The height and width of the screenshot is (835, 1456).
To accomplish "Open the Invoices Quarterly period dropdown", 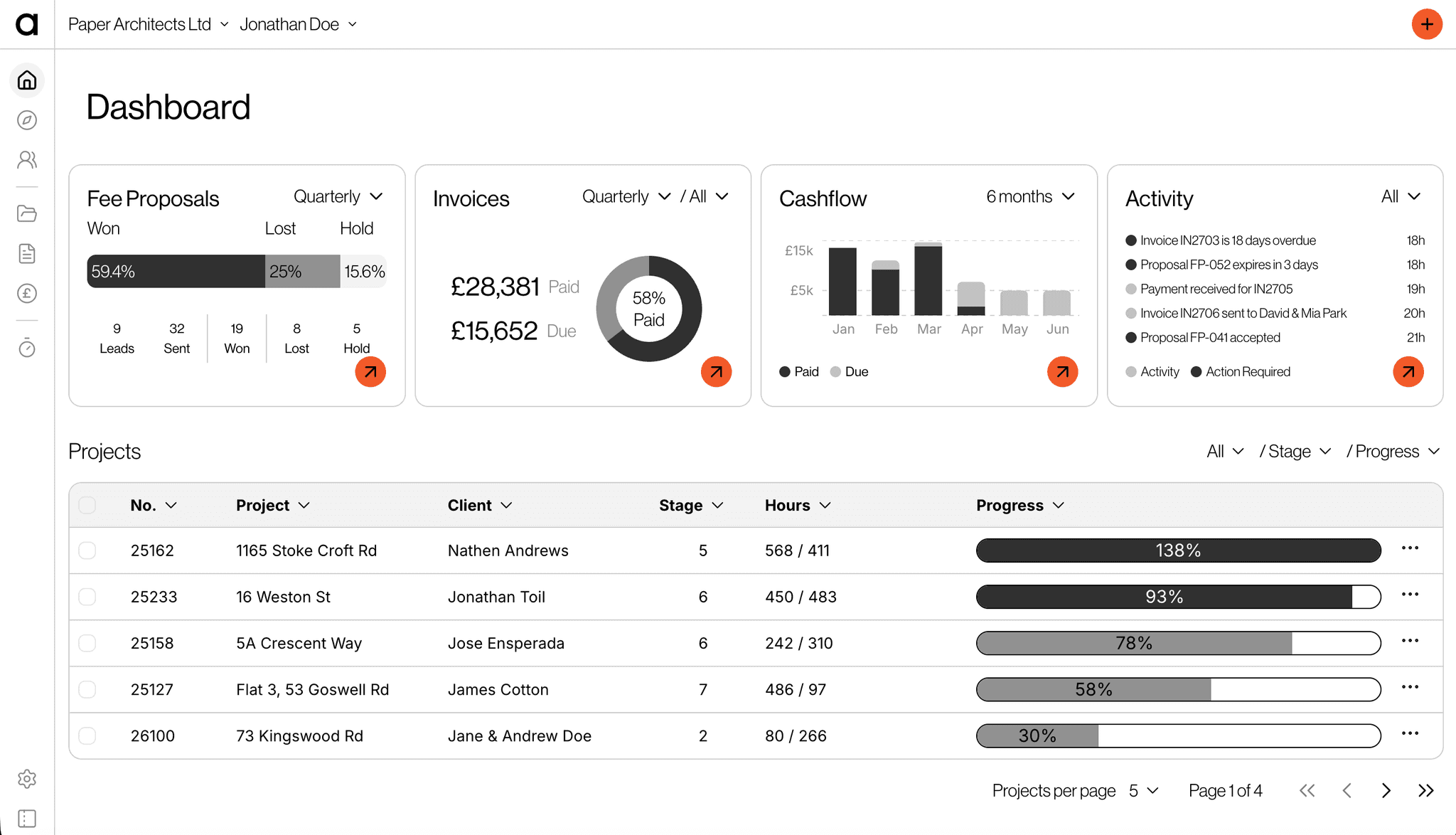I will coord(626,196).
